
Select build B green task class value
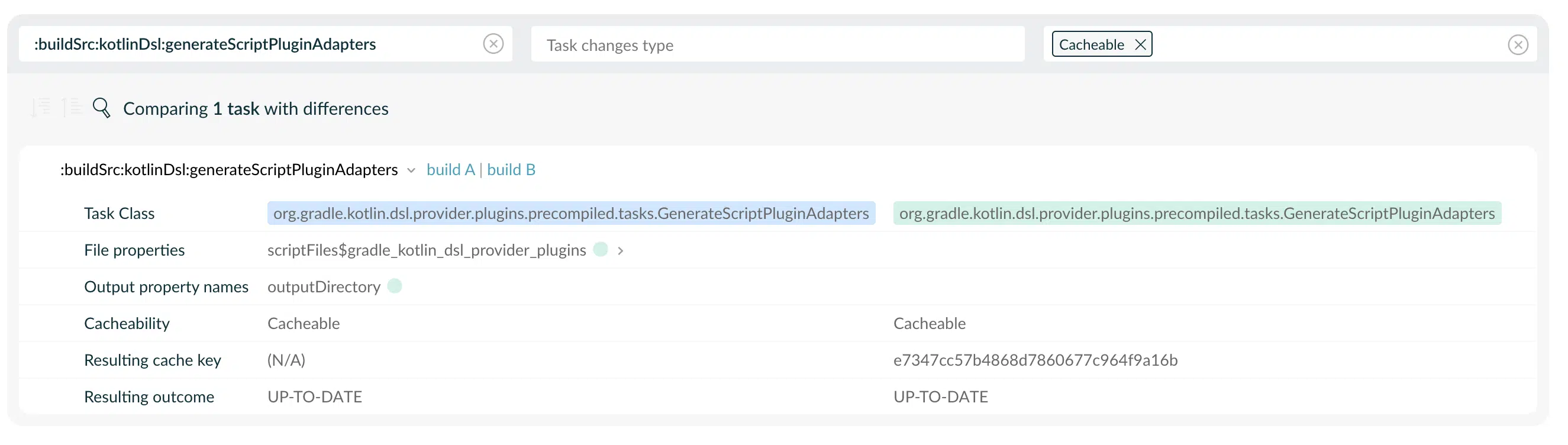coord(1196,213)
